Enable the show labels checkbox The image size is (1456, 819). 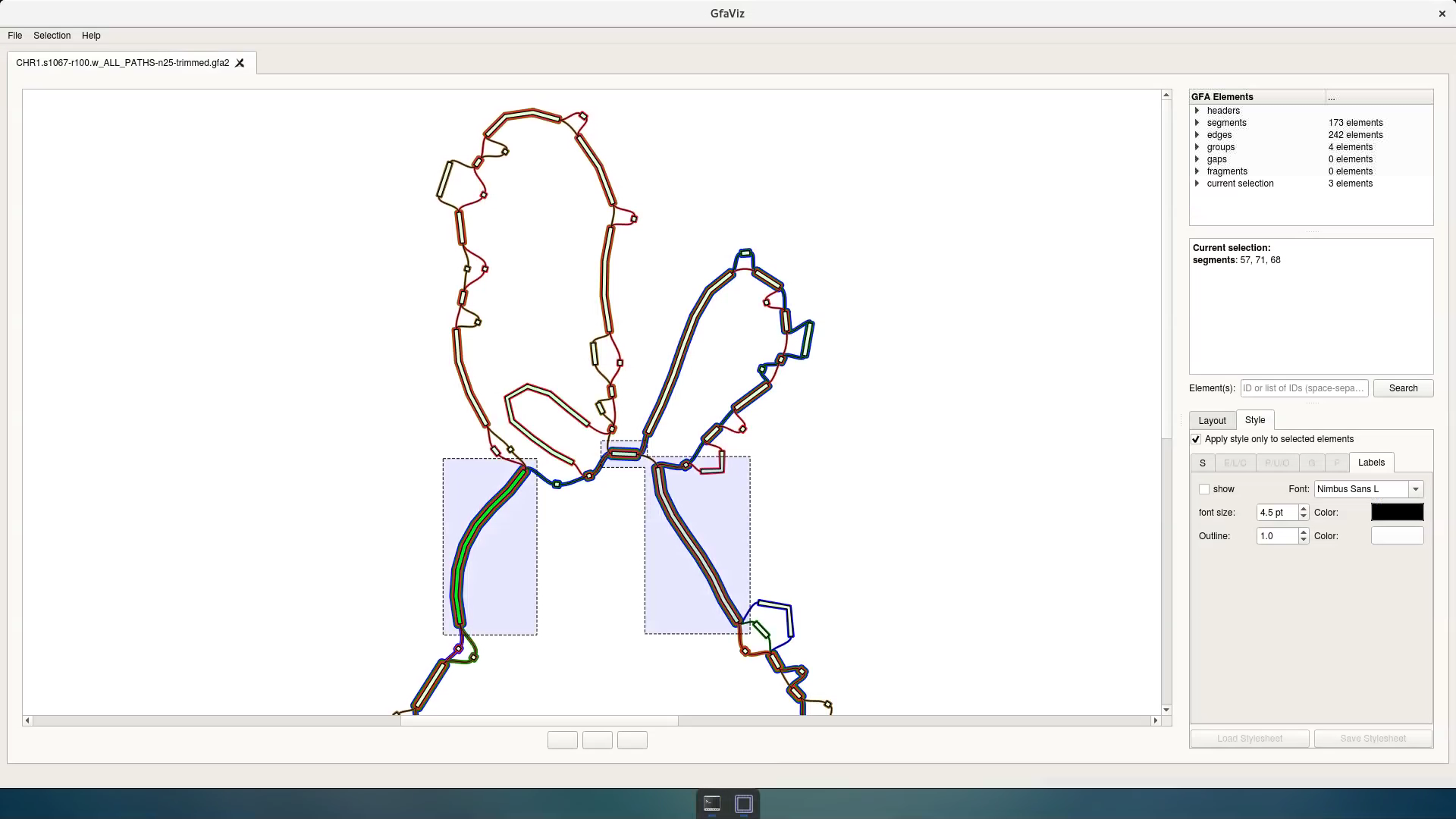(x=1204, y=489)
